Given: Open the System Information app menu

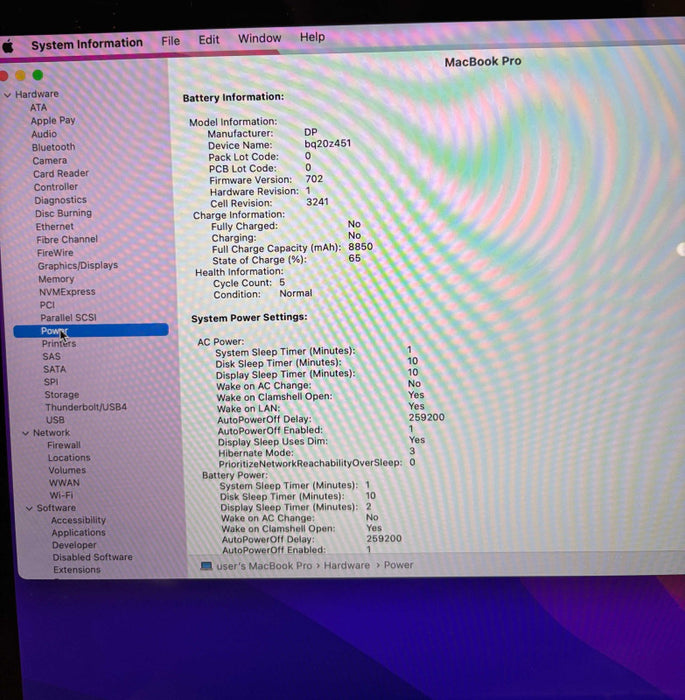Looking at the screenshot, I should tap(87, 44).
